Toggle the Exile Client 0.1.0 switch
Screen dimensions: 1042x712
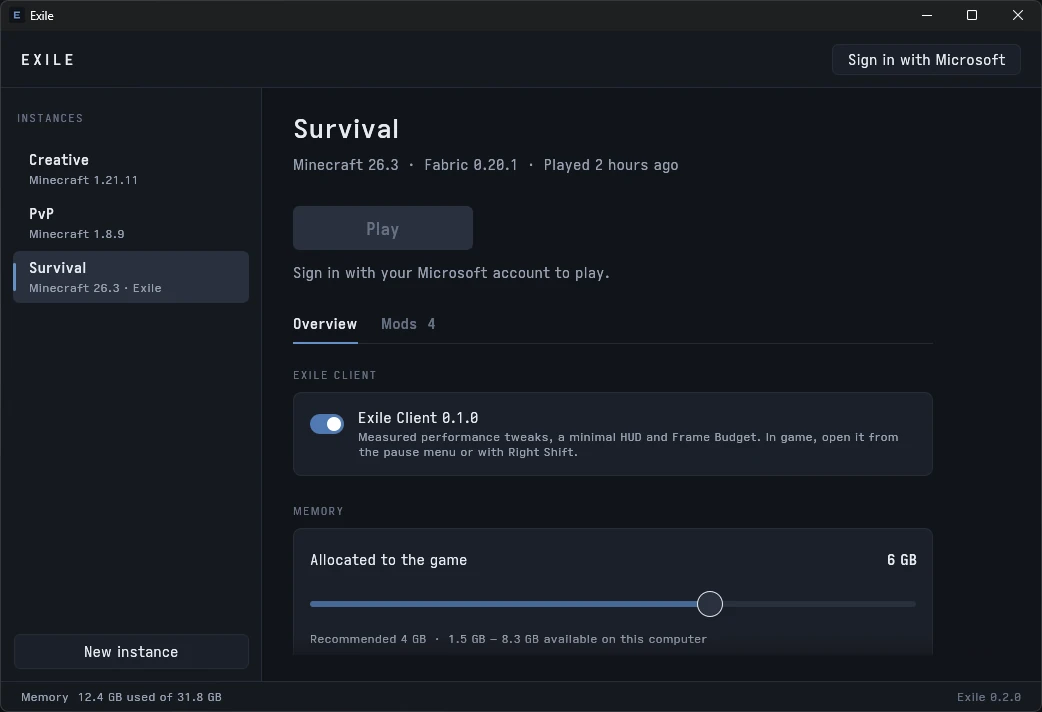[x=327, y=423]
